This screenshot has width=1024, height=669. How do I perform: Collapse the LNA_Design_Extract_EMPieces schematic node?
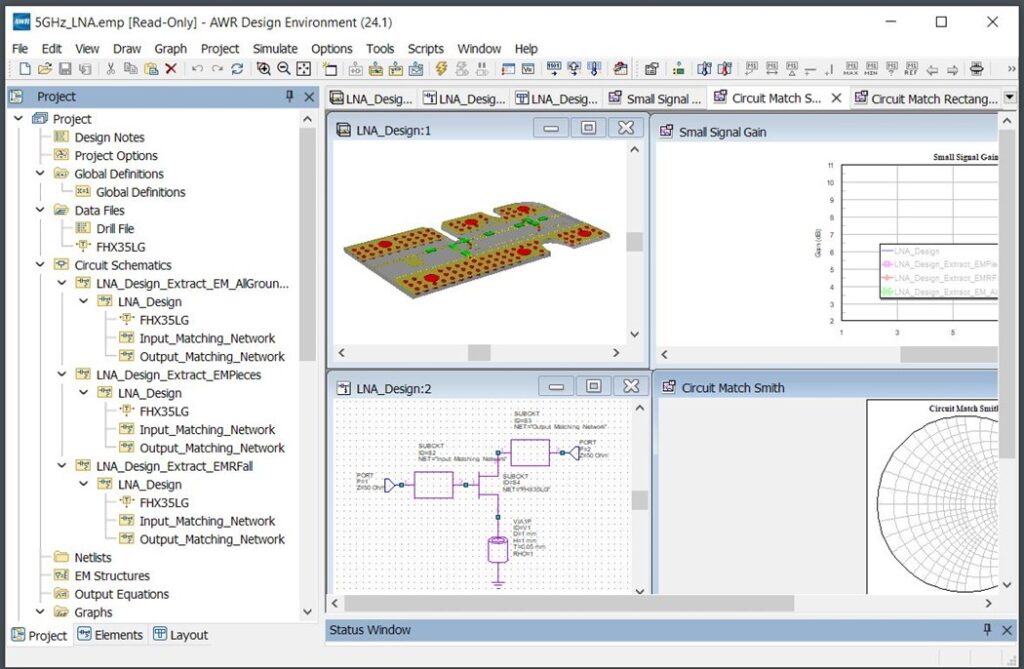pyautogui.click(x=62, y=374)
